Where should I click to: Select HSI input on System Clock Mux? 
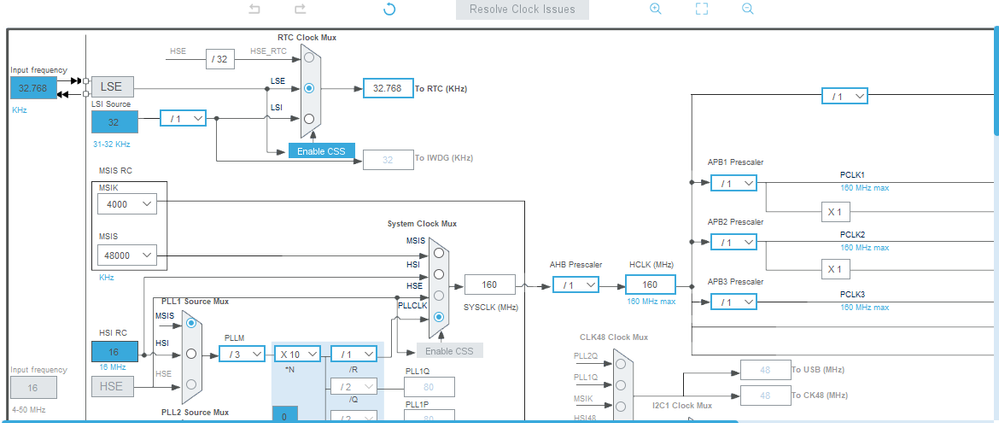coord(438,274)
